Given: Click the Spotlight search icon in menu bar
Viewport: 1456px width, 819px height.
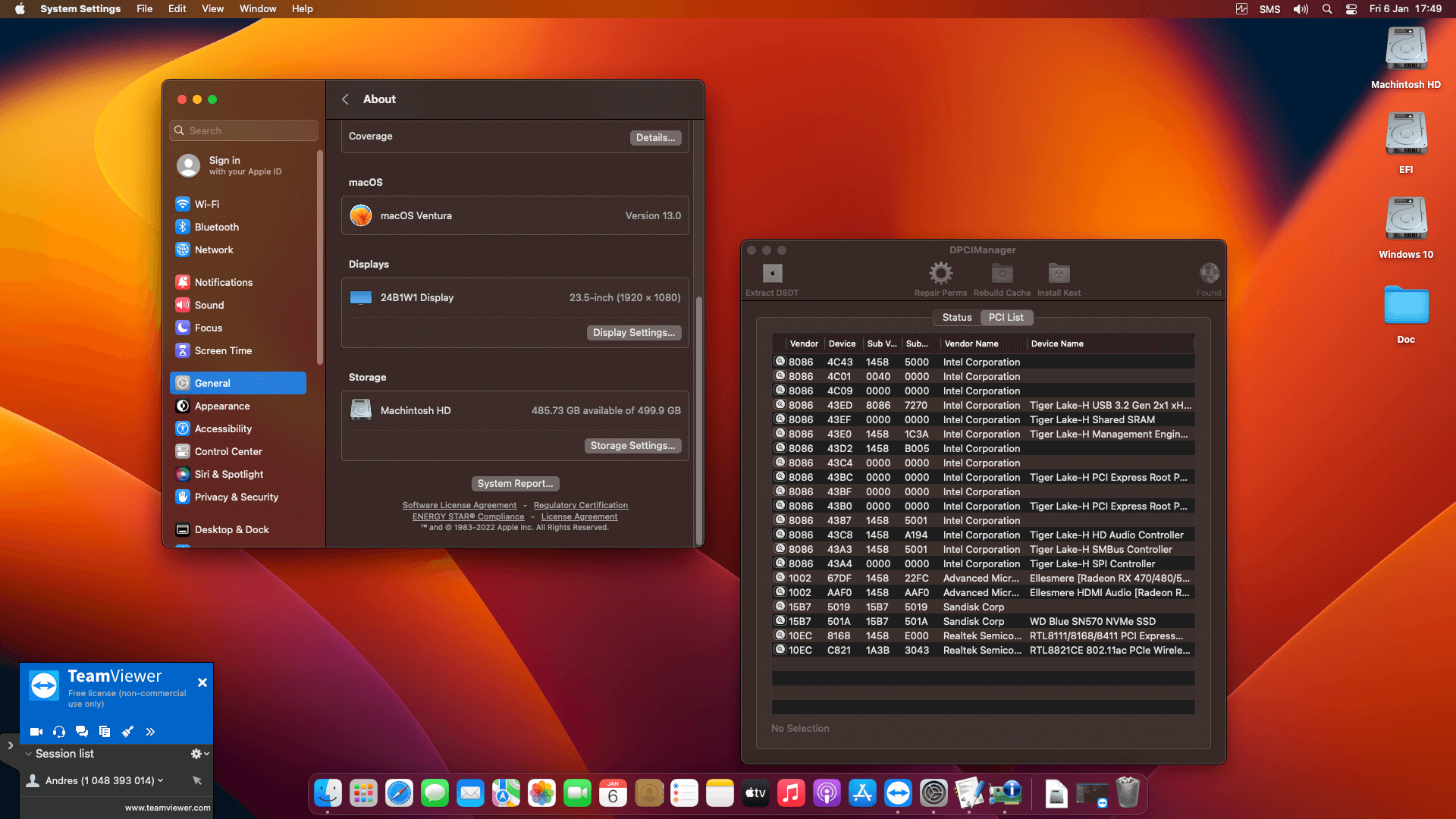Looking at the screenshot, I should tap(1326, 9).
